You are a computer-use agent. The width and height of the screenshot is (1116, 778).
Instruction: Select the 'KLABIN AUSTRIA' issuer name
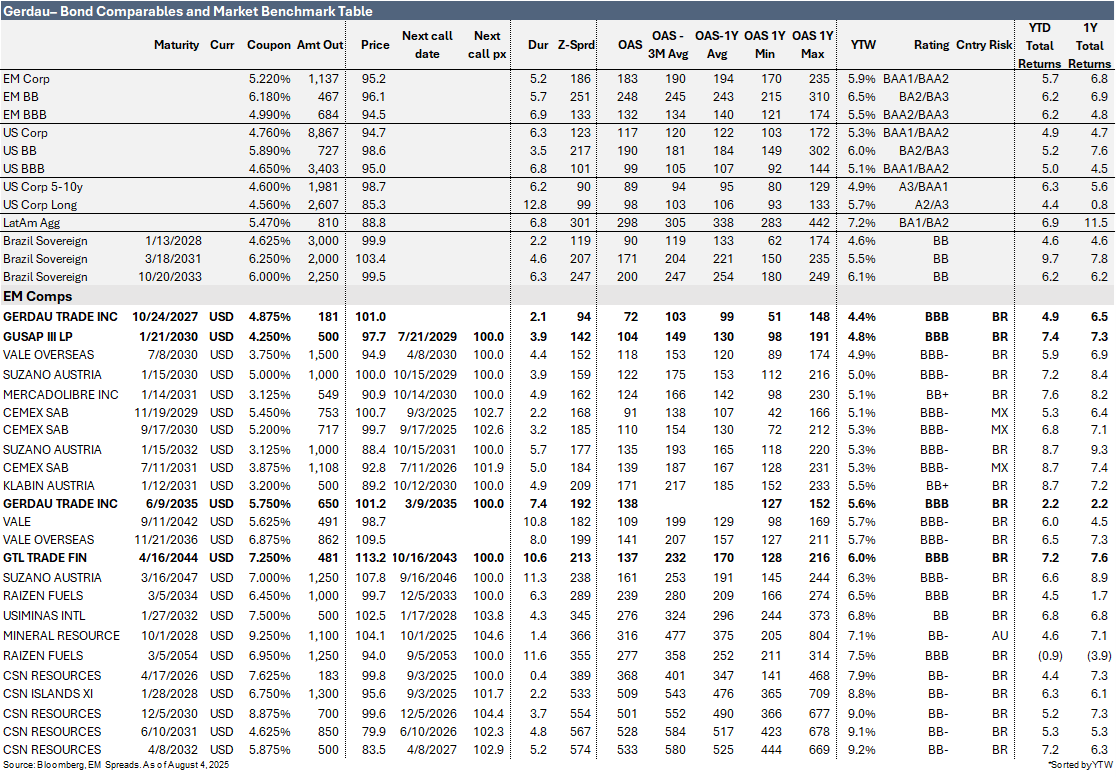[48, 485]
